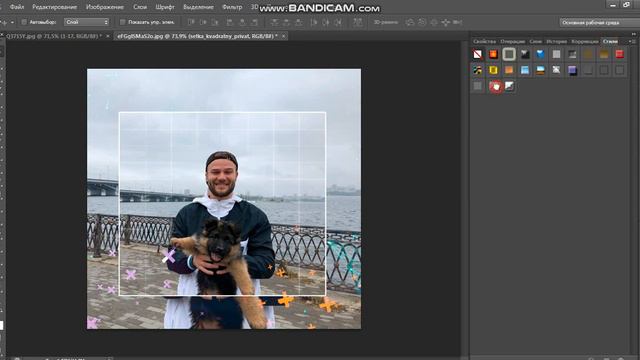Viewport: 640px width, 360px height.
Task: Apply the red glossy style swatch in first row
Action: tap(620, 54)
